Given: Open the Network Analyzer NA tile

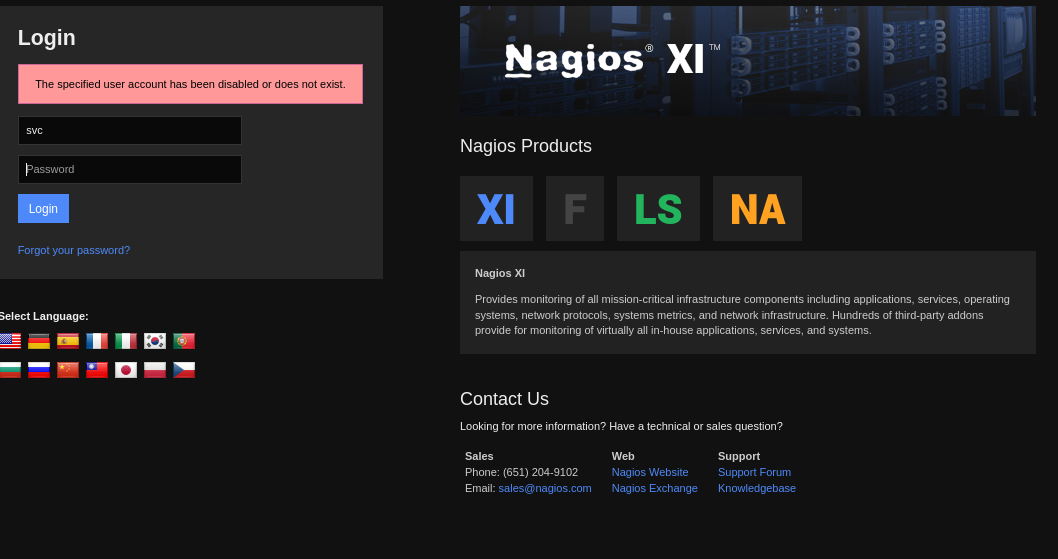Looking at the screenshot, I should click(x=758, y=209).
